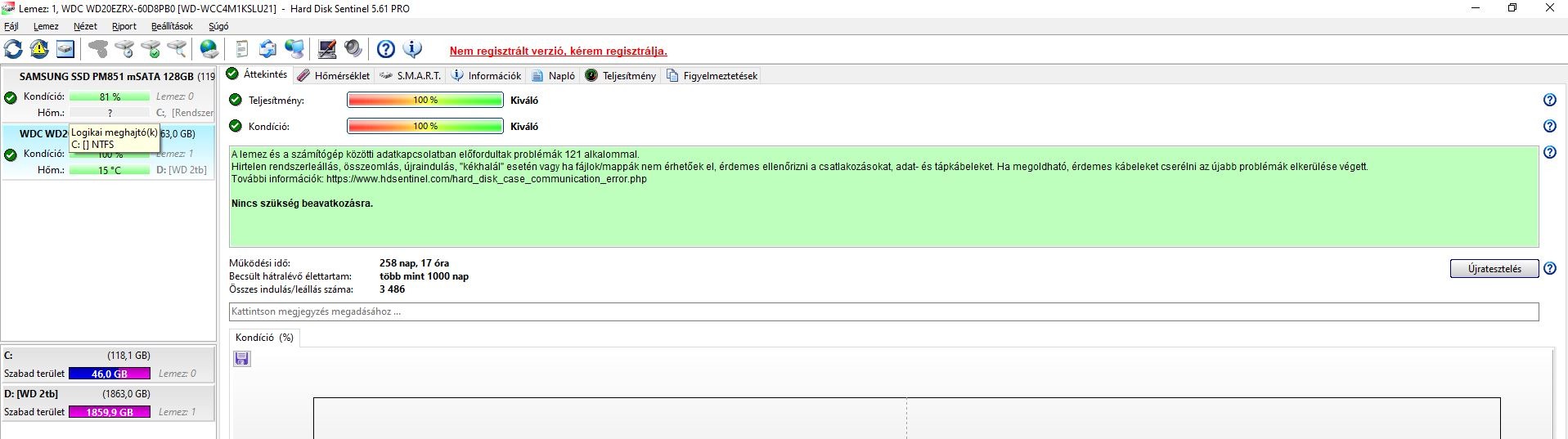Click the D: free space 1859,9 GB bar

pyautogui.click(x=110, y=412)
